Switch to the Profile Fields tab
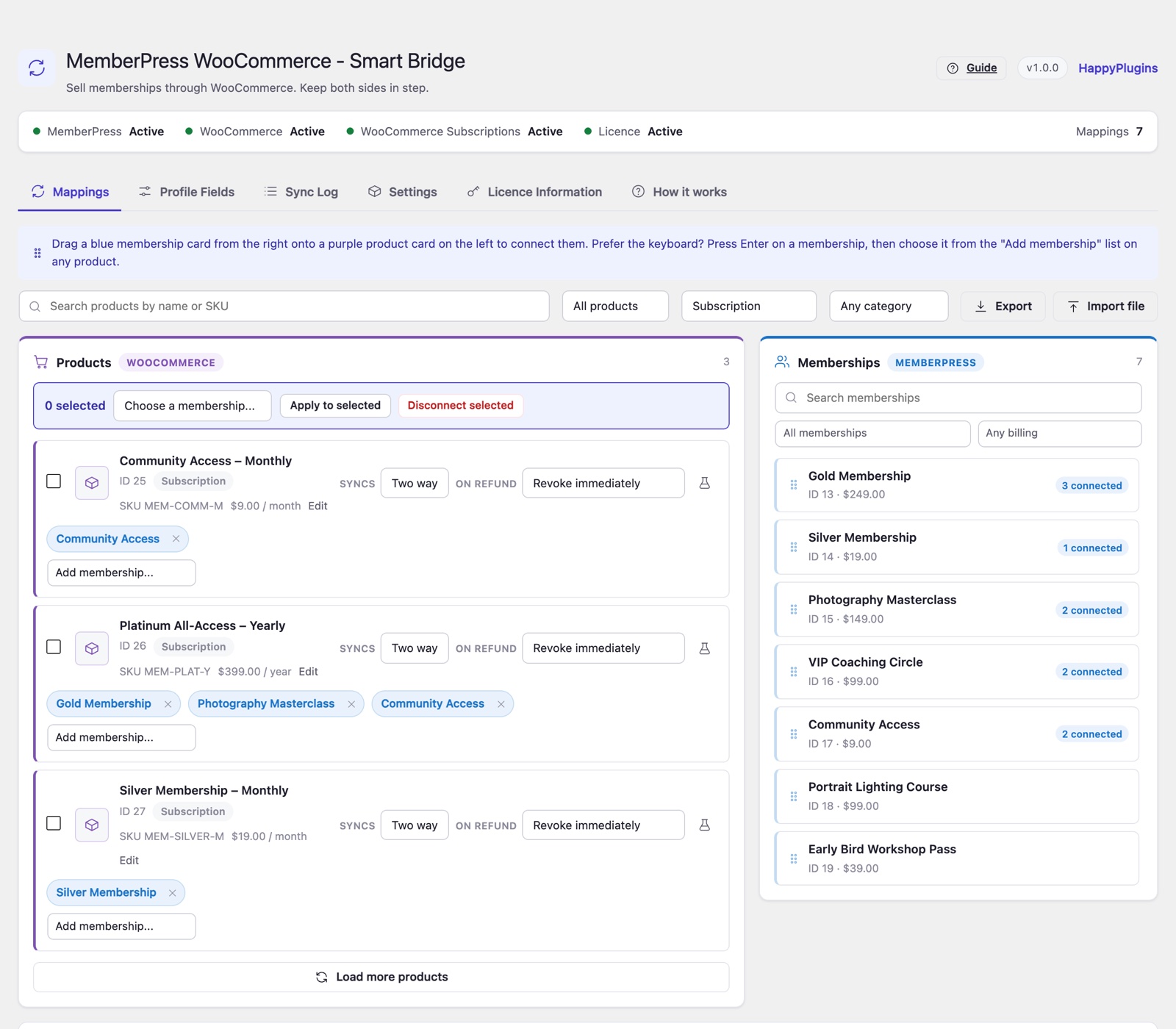1176x1029 pixels. click(187, 192)
